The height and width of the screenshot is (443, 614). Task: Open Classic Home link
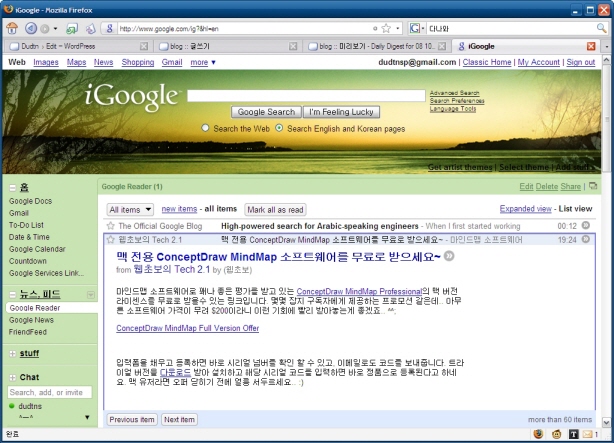point(487,62)
